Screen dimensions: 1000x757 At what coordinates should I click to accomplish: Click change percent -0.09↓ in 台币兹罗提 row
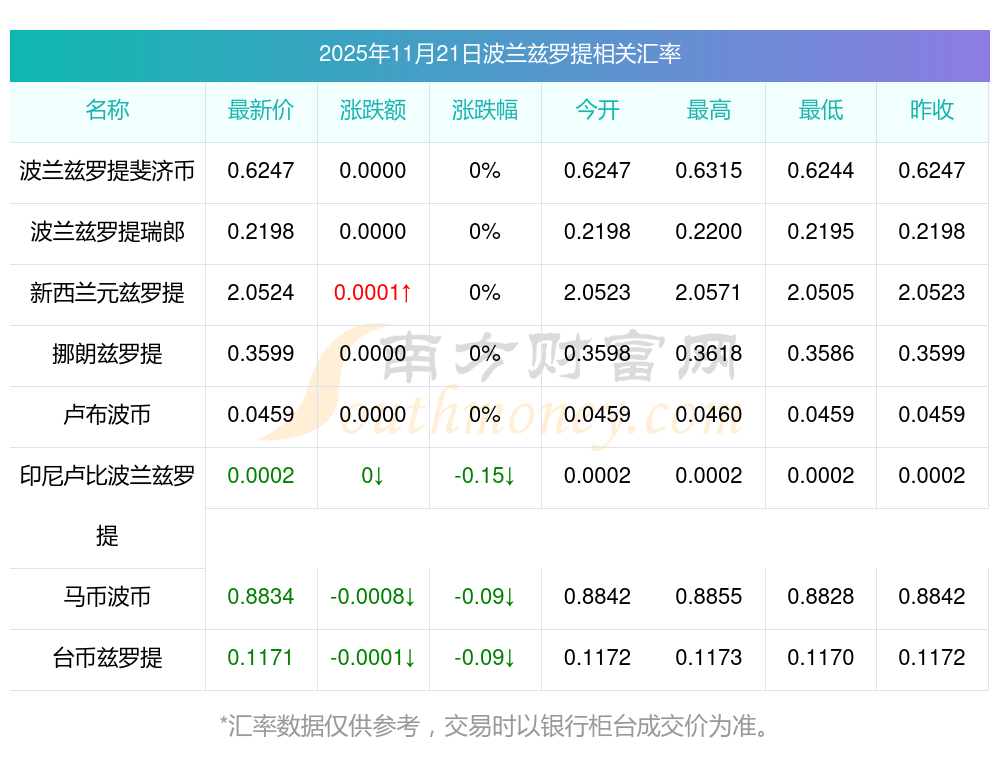pyautogui.click(x=485, y=658)
